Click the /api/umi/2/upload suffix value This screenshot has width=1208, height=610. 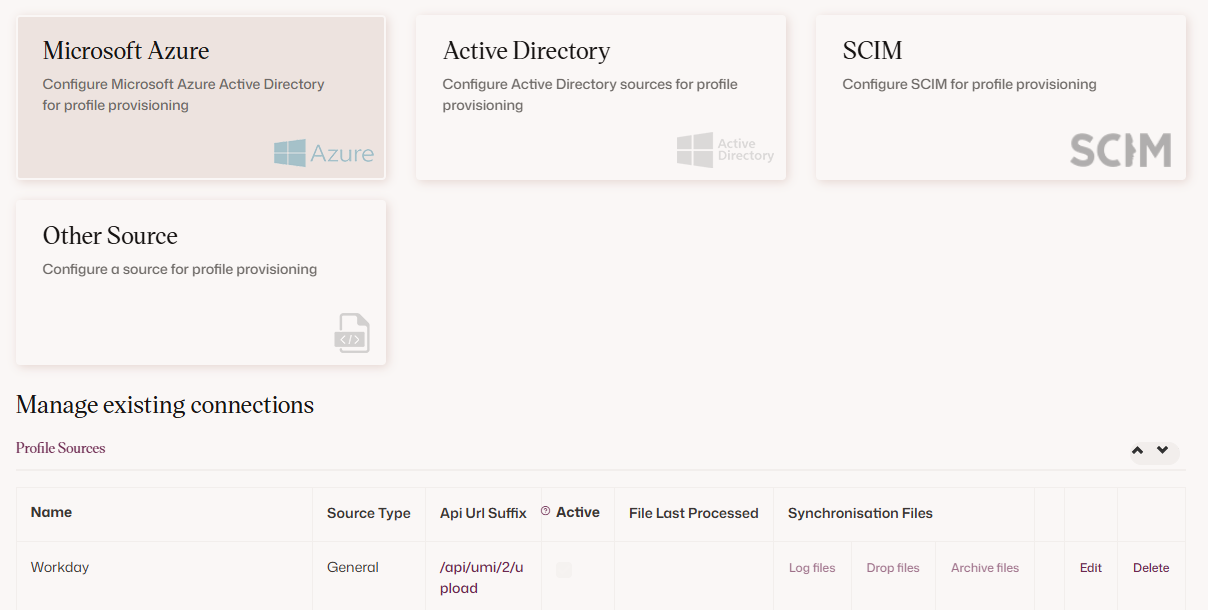coord(481,578)
